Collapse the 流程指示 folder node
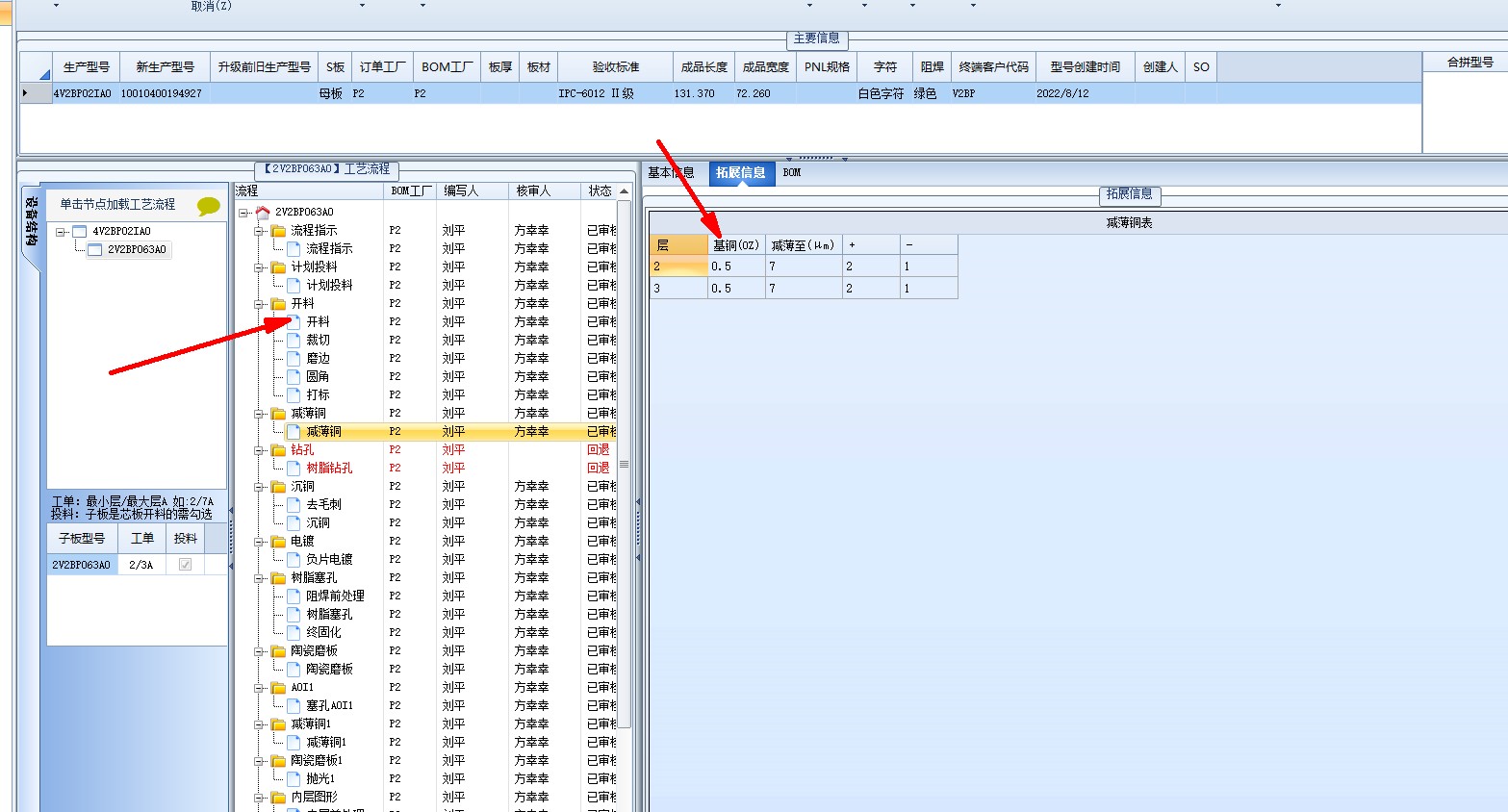Image resolution: width=1508 pixels, height=812 pixels. tap(259, 230)
